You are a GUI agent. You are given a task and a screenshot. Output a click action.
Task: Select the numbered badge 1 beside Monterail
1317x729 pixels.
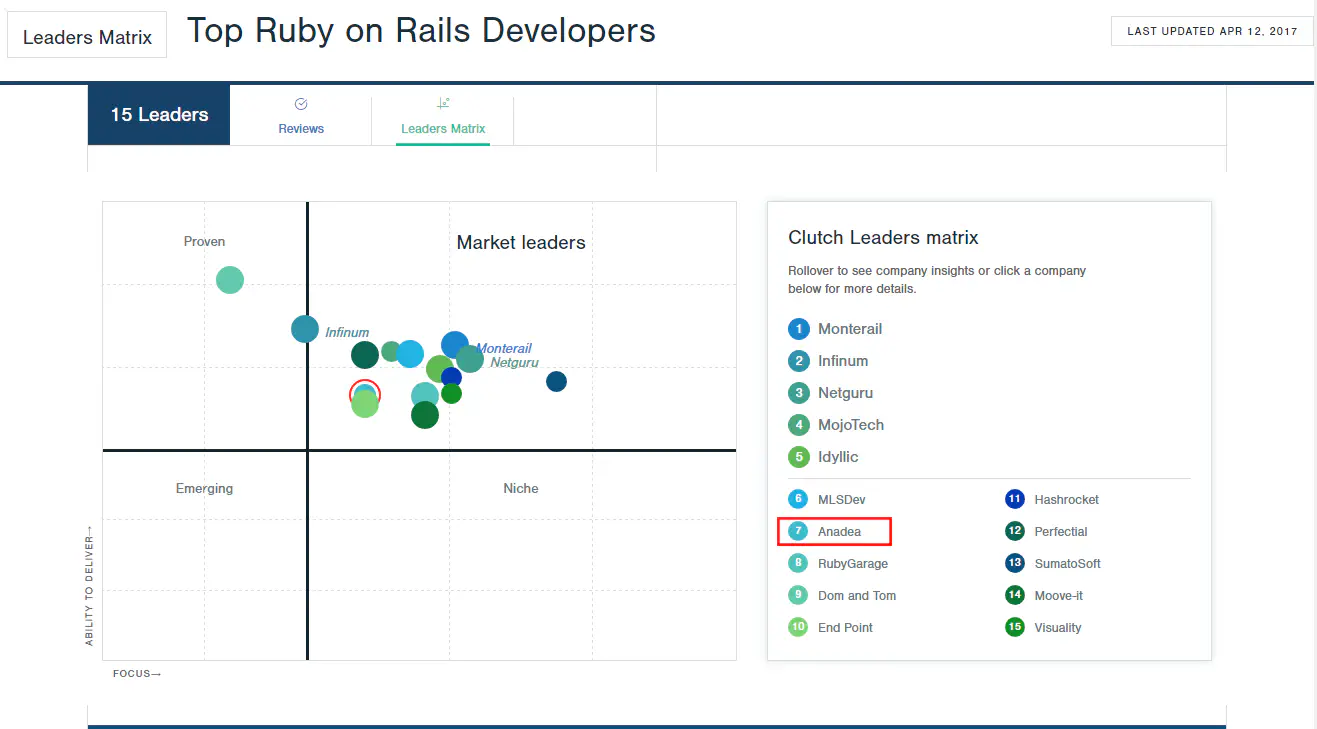(x=798, y=328)
